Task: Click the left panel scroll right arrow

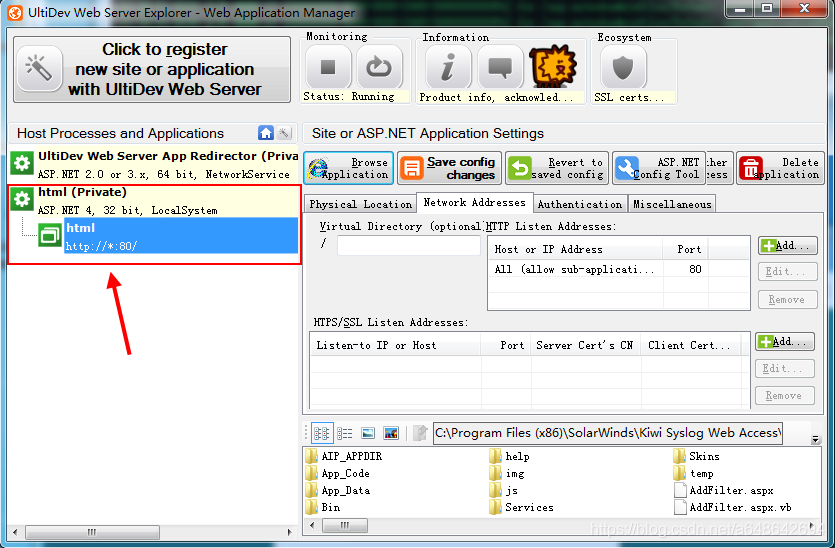Action: point(290,532)
